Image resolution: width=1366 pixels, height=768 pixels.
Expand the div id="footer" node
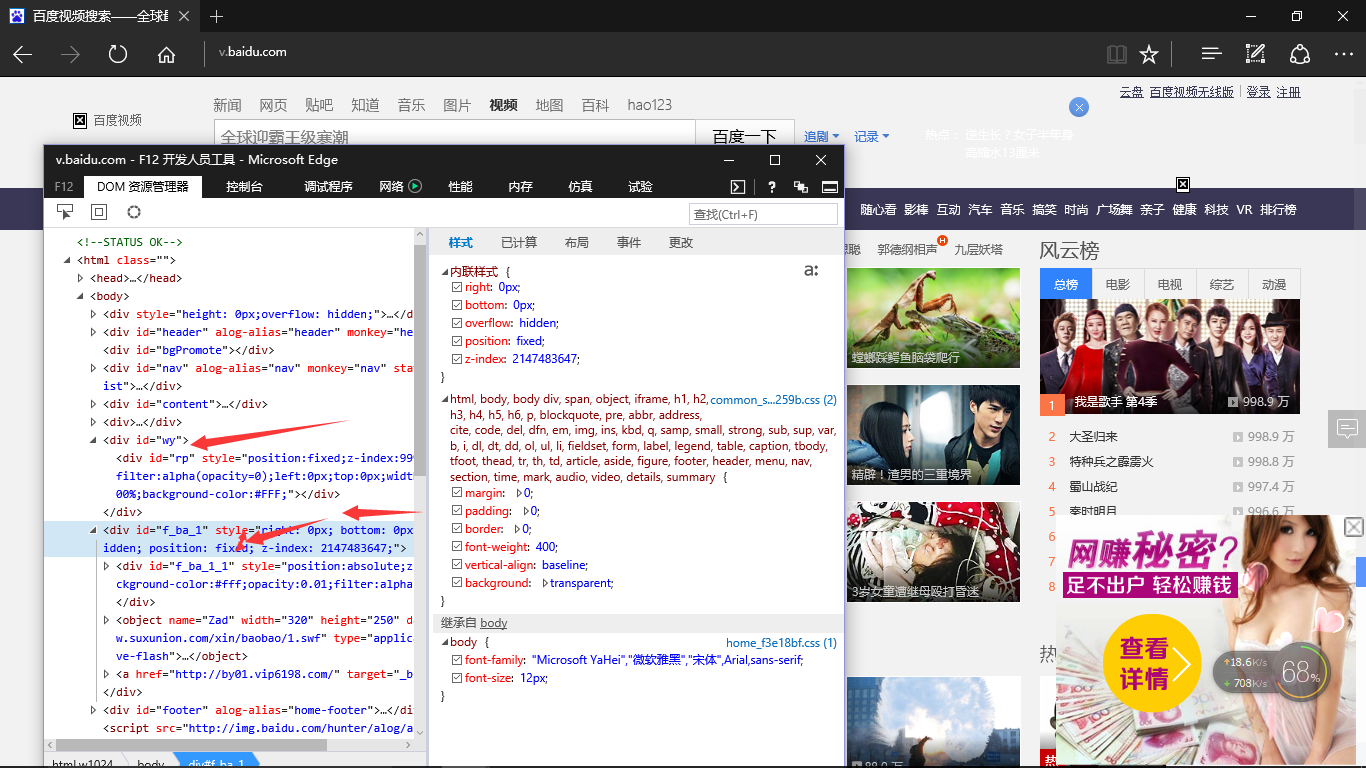click(x=94, y=710)
